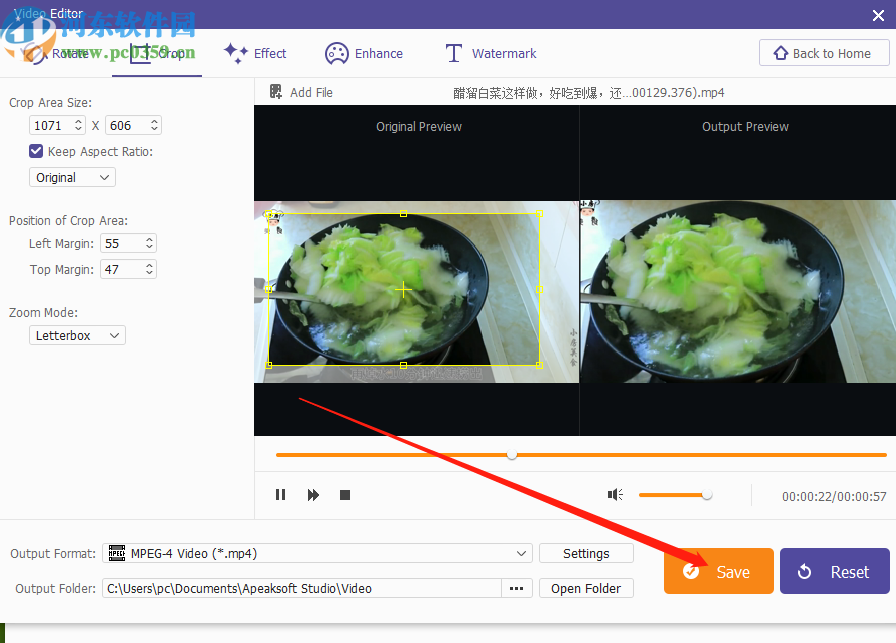Click the MPEG format icon
The height and width of the screenshot is (643, 896).
click(x=117, y=553)
